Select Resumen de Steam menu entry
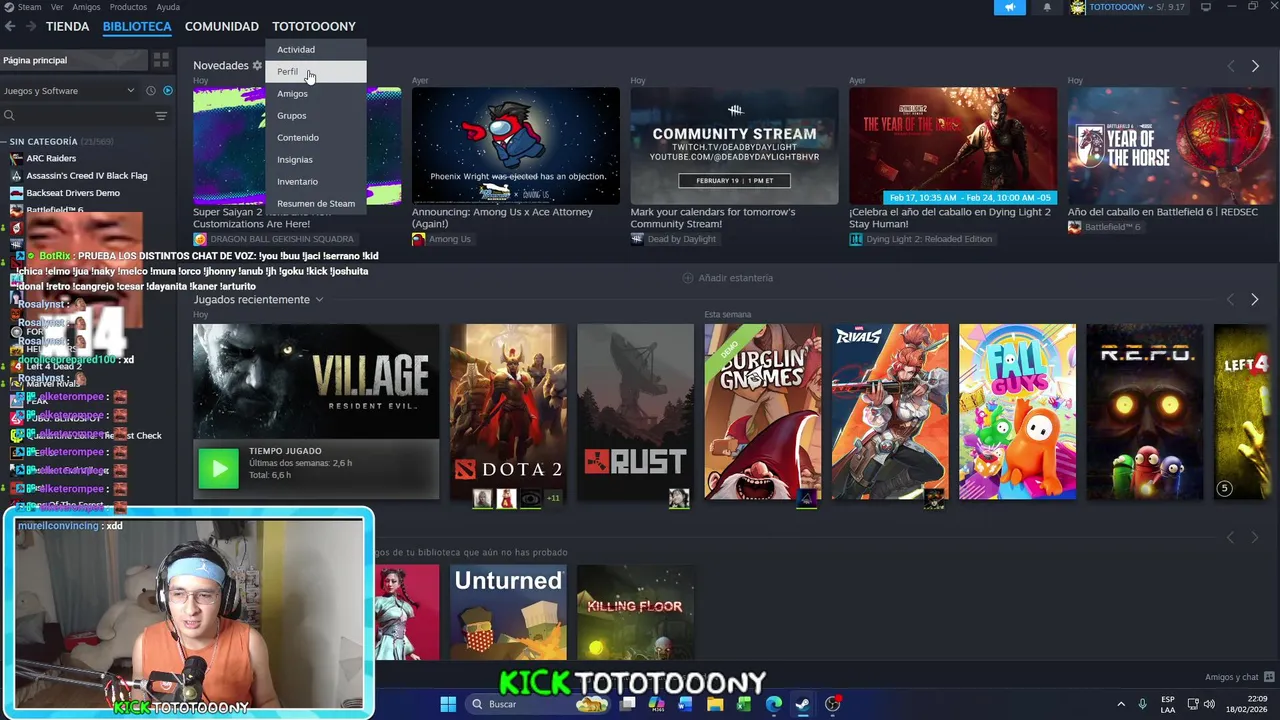Viewport: 1280px width, 720px height. (315, 203)
